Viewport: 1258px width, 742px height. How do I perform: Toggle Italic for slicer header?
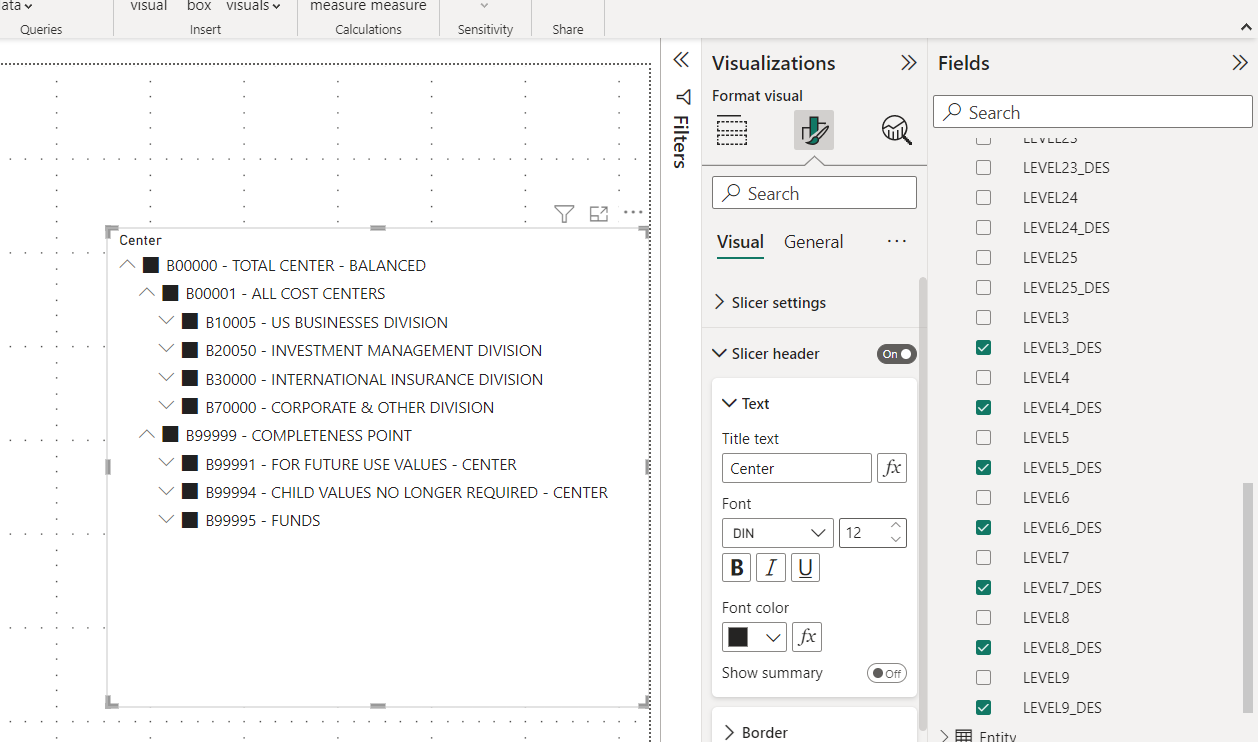click(771, 568)
